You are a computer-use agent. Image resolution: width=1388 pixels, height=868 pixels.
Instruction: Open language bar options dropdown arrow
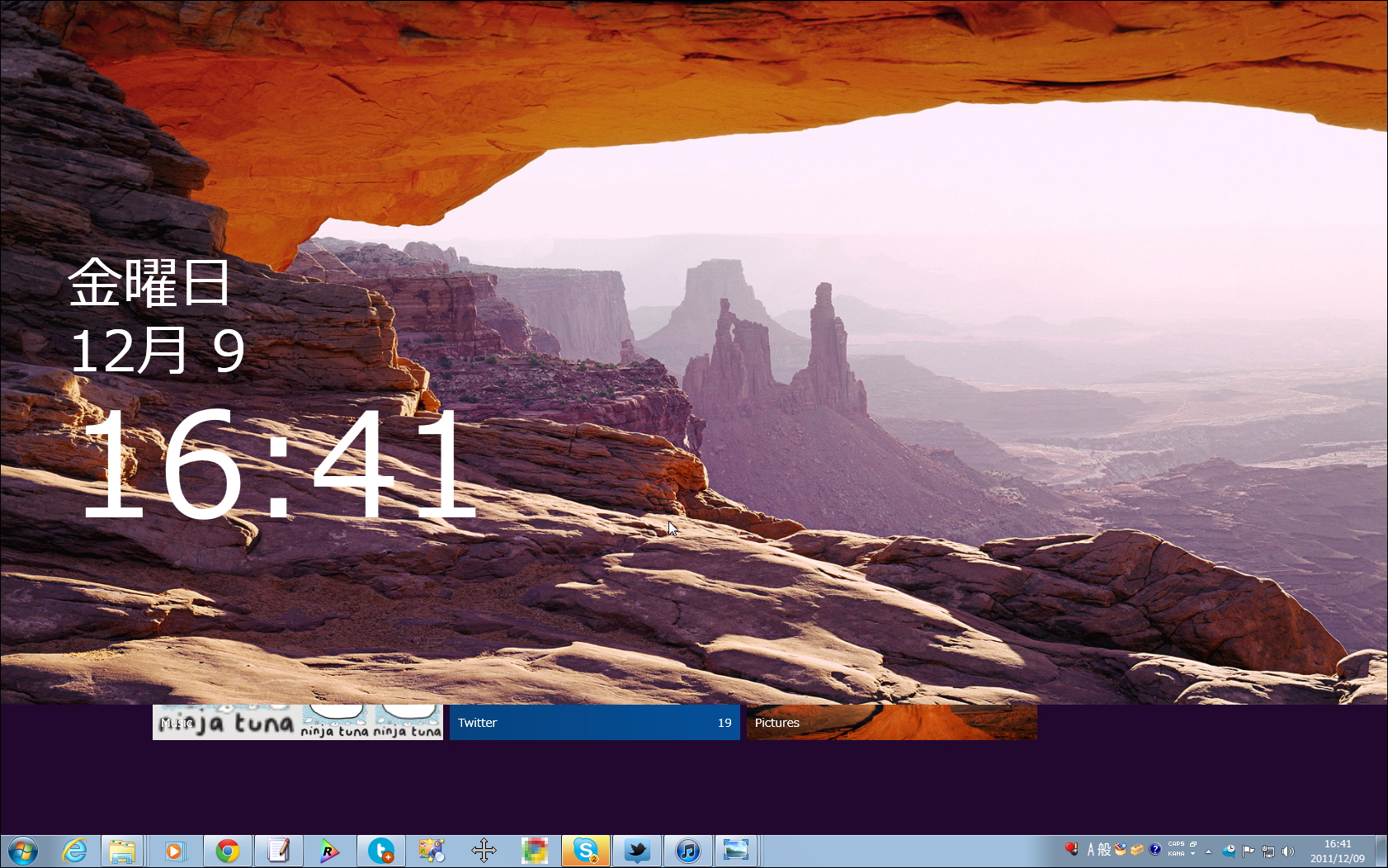click(x=1193, y=854)
